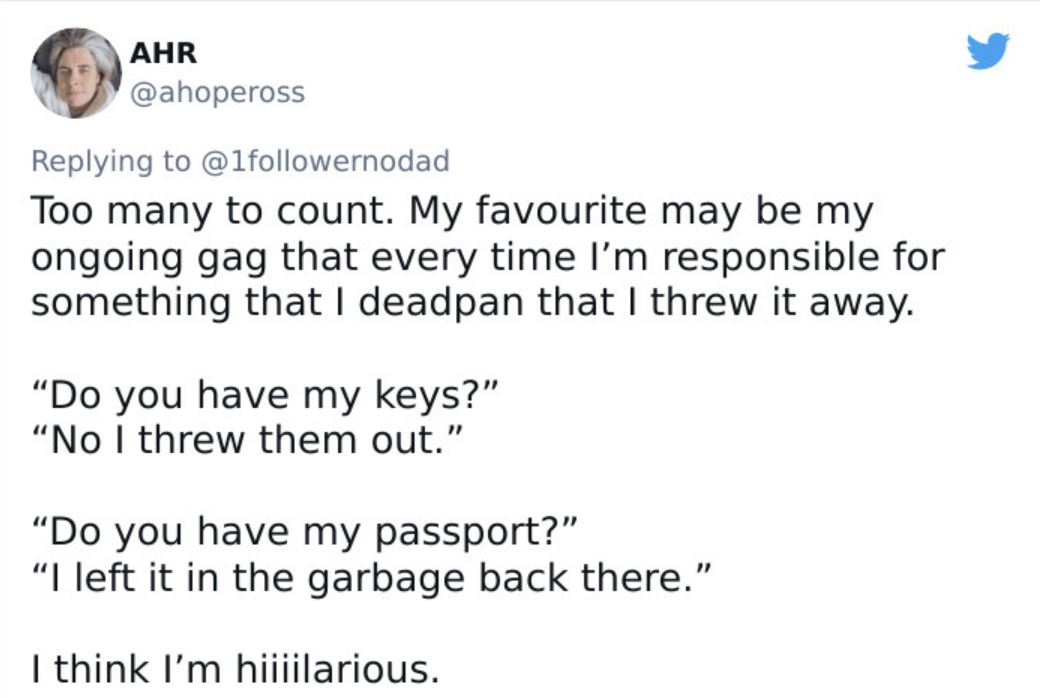Viewport: 1040px width, 698px height.
Task: Click the blue Twitter bird logo
Action: coord(988,50)
